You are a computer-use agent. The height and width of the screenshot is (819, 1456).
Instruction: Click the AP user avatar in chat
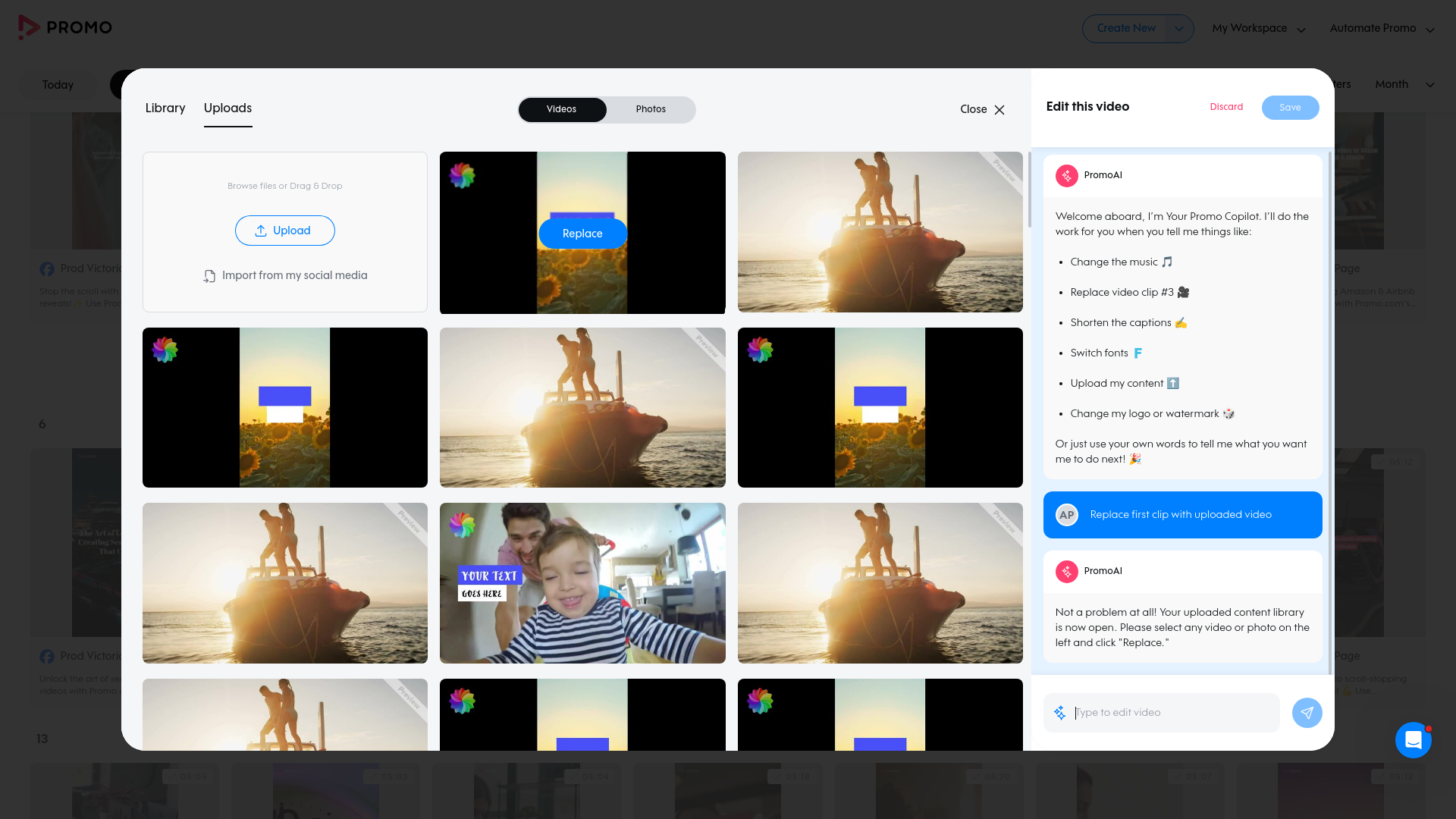coord(1066,515)
